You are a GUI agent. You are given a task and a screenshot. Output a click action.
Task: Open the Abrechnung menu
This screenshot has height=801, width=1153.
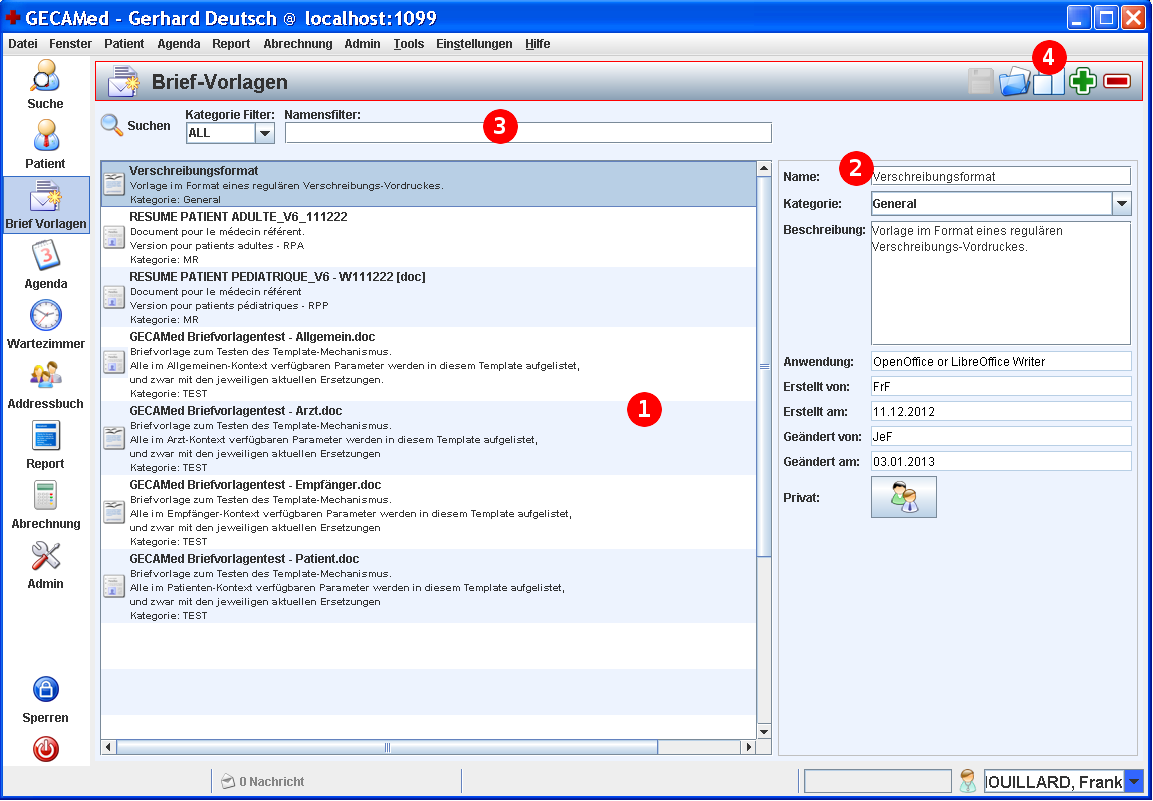pyautogui.click(x=298, y=44)
